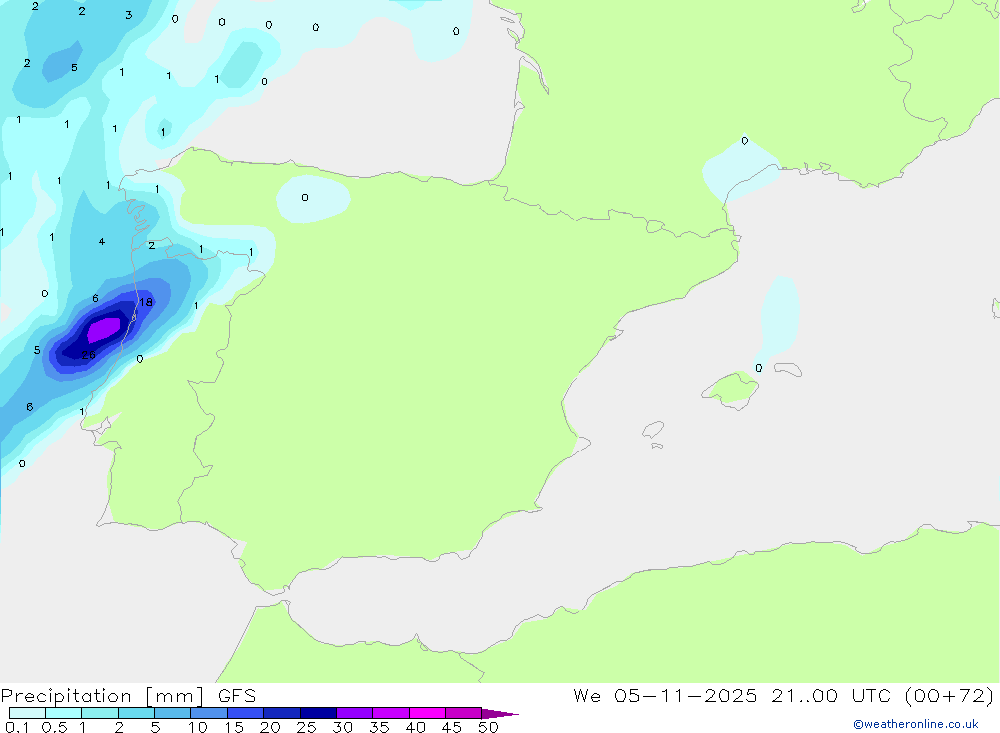The width and height of the screenshot is (1000, 733).
Task: Click the '4' precipitation value off the coast
Action: coord(102,242)
